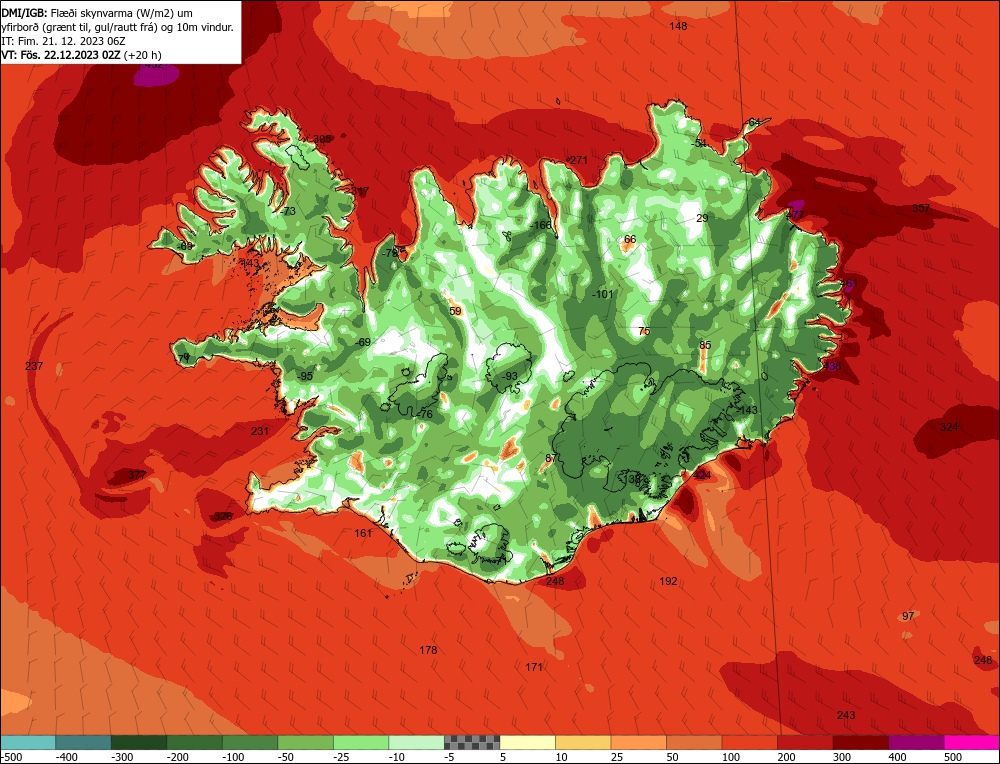
Task: Click the value 97 in the southeast sea
Action: tap(908, 616)
